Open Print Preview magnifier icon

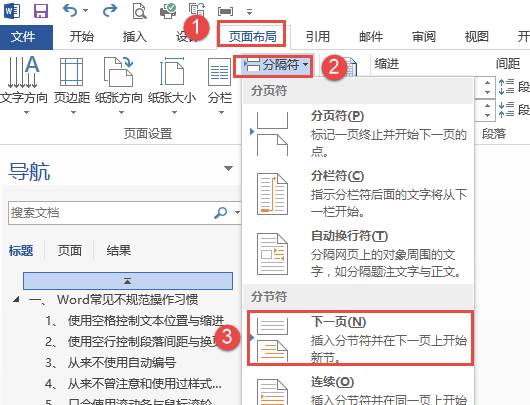pos(139,11)
